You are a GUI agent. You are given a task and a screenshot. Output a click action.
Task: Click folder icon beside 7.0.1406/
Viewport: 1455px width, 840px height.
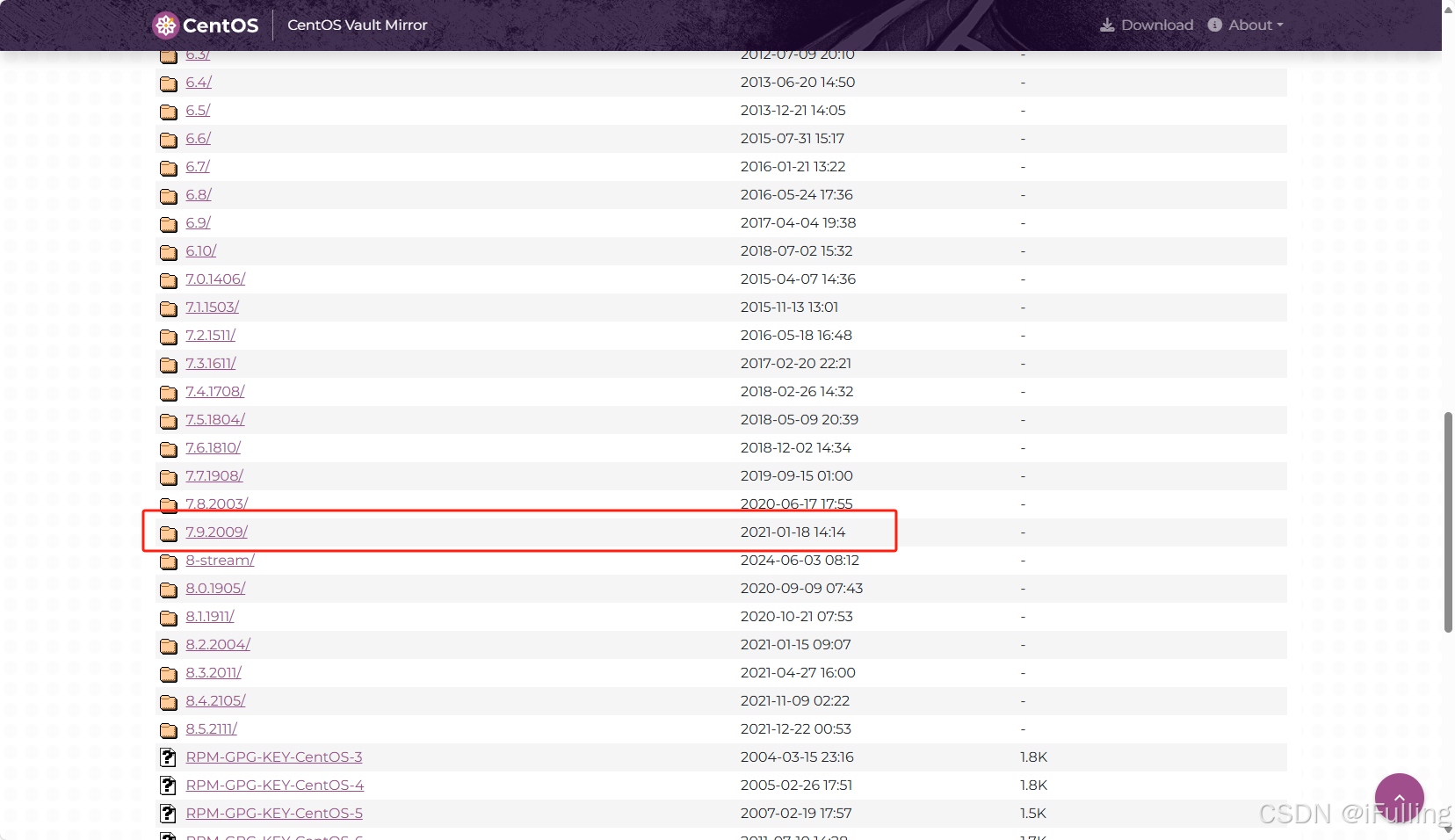click(x=169, y=280)
